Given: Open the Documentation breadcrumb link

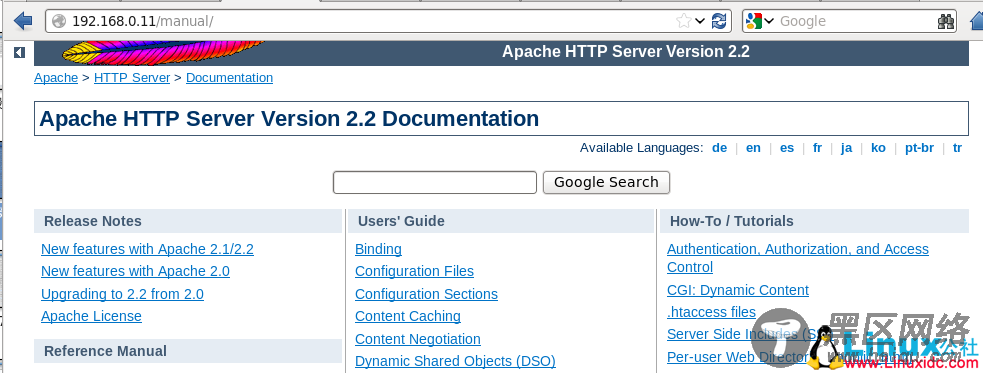Looking at the screenshot, I should click(229, 78).
